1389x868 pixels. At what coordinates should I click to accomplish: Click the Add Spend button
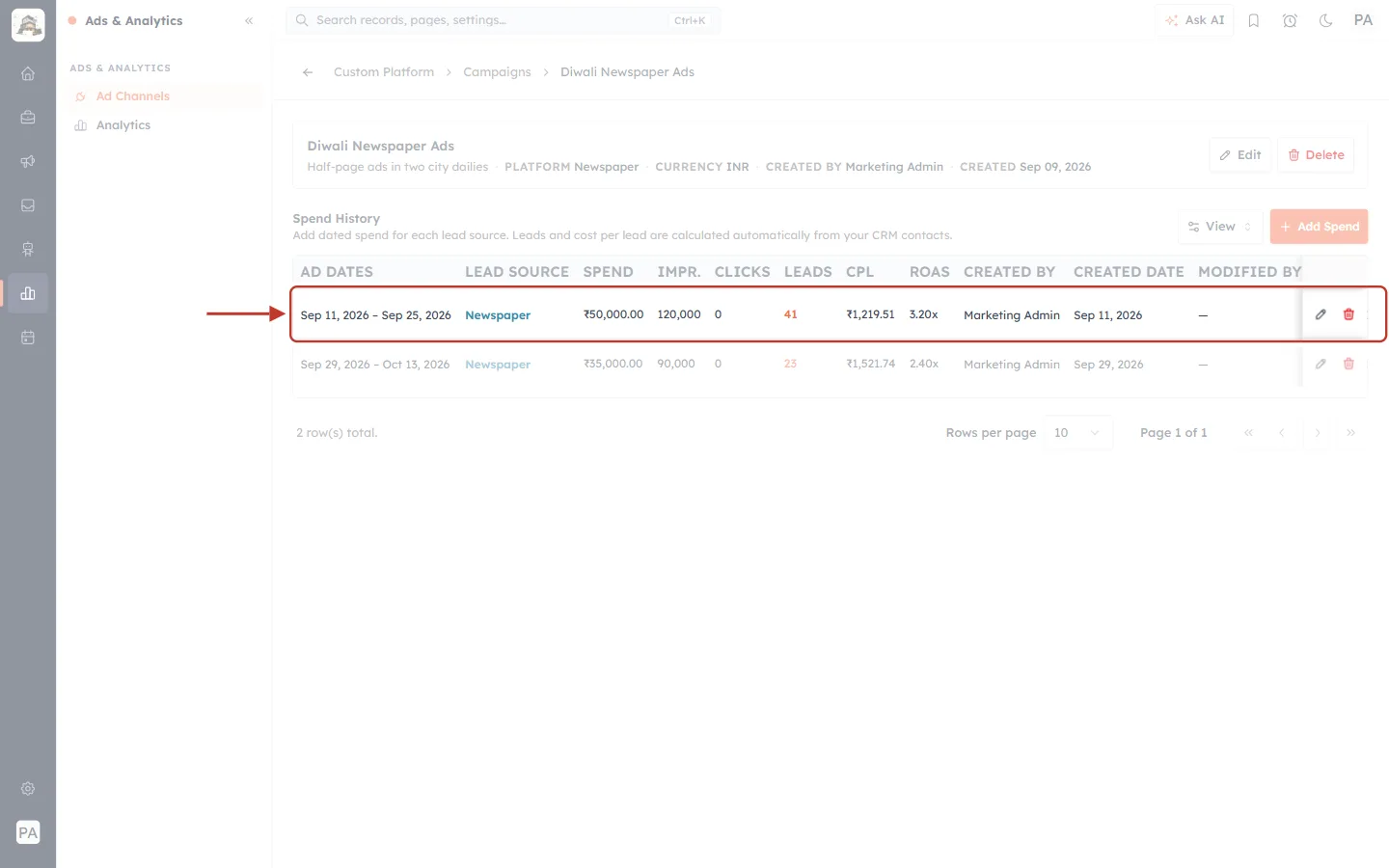pyautogui.click(x=1319, y=227)
